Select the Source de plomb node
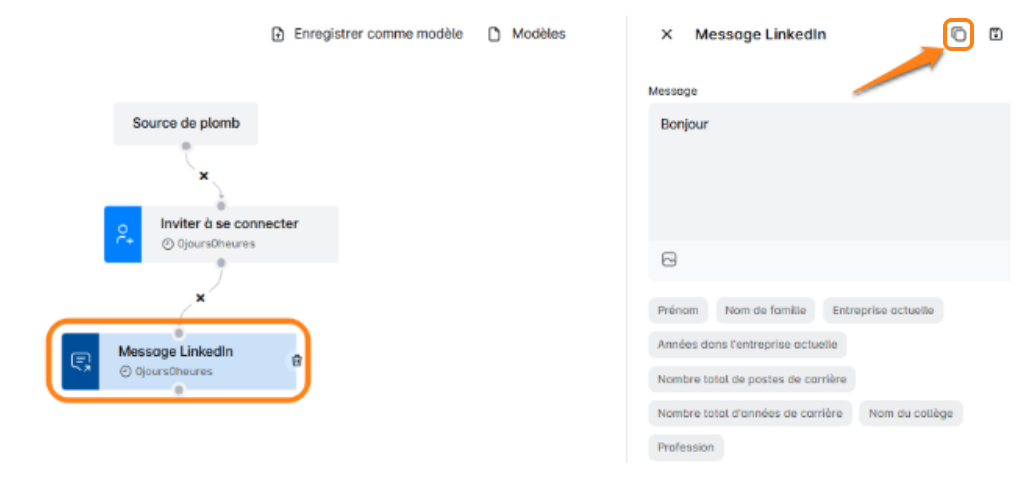 (x=186, y=124)
